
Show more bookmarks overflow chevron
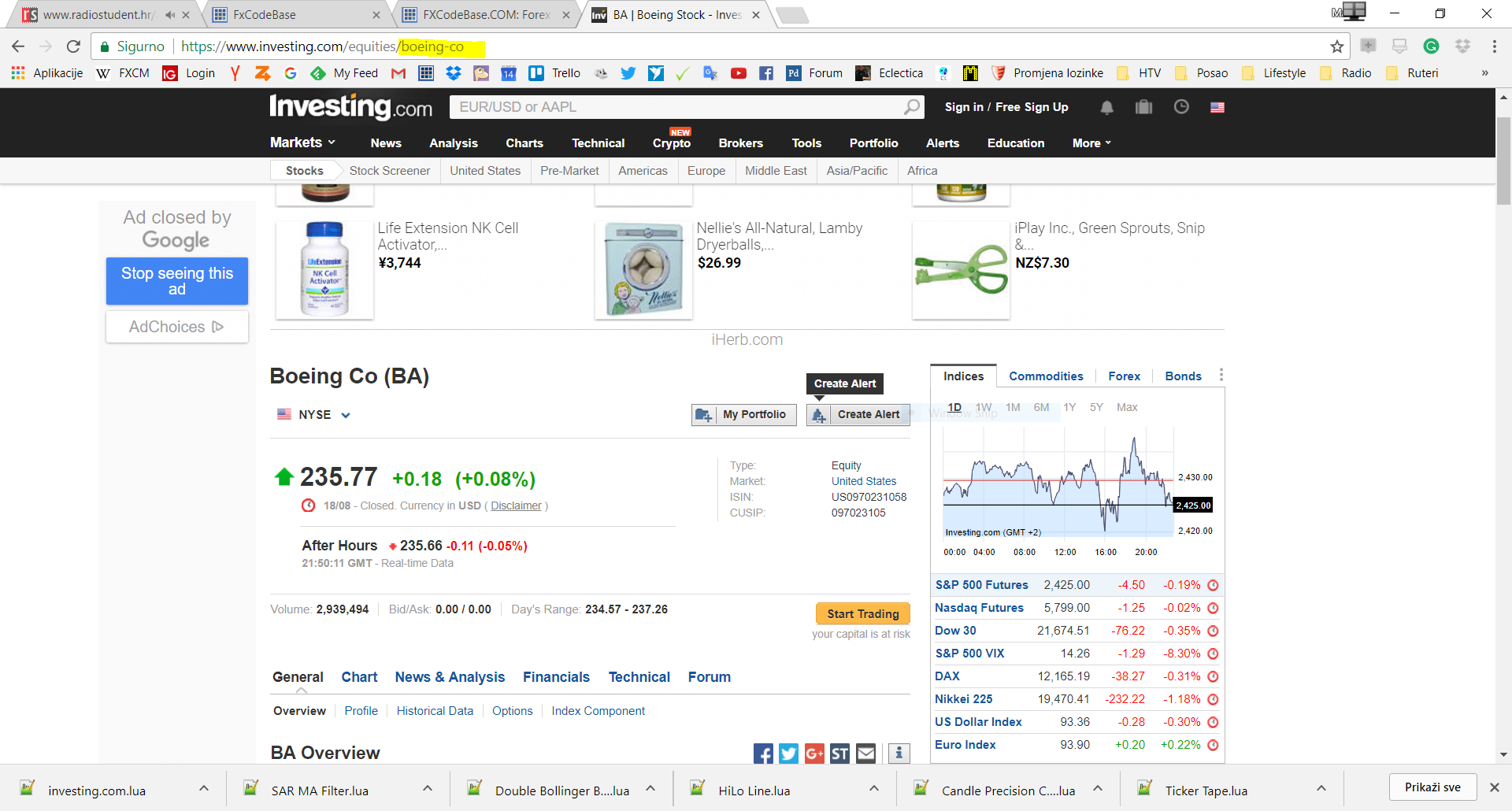pyautogui.click(x=1484, y=73)
